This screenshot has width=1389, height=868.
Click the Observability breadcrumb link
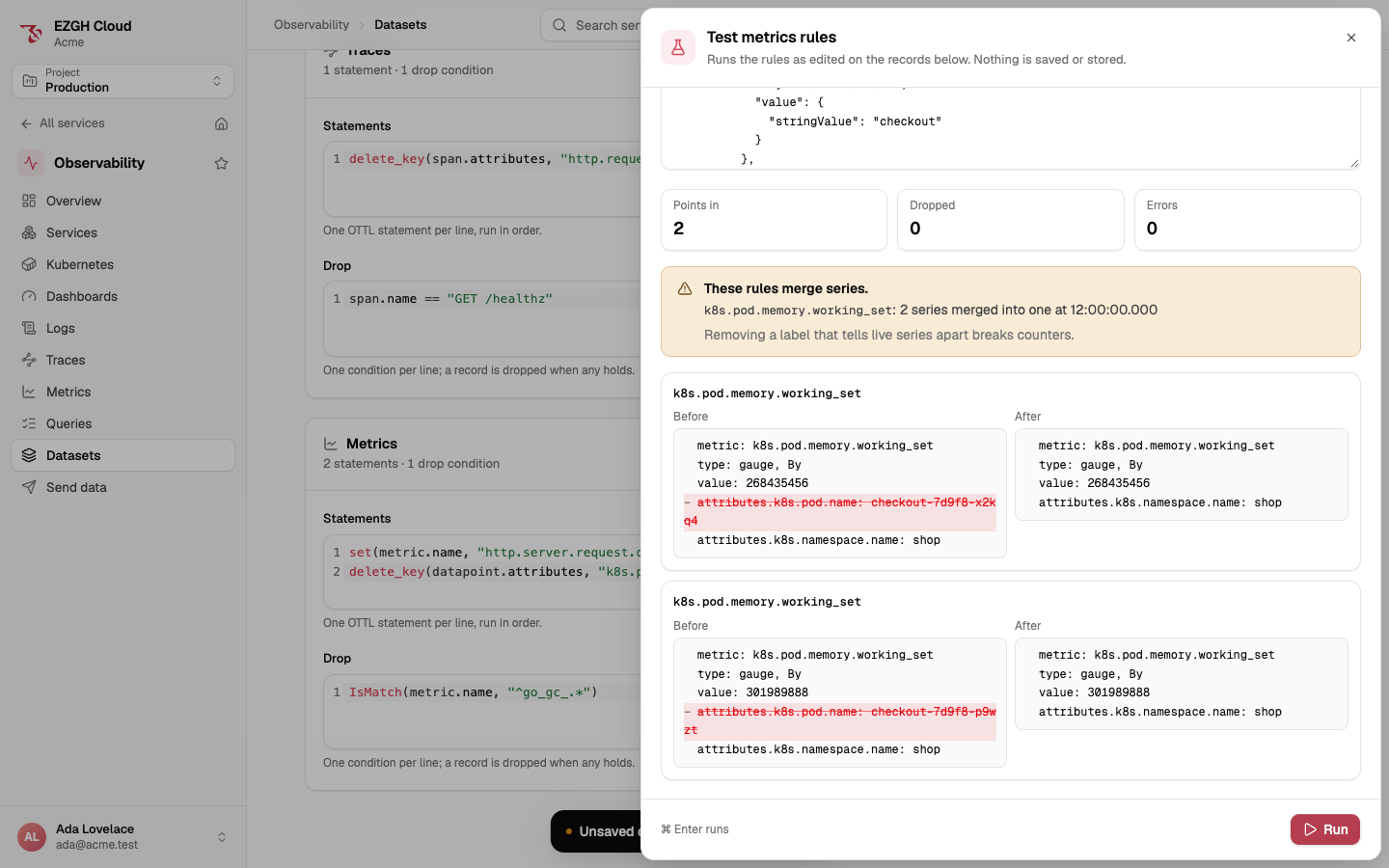click(312, 25)
